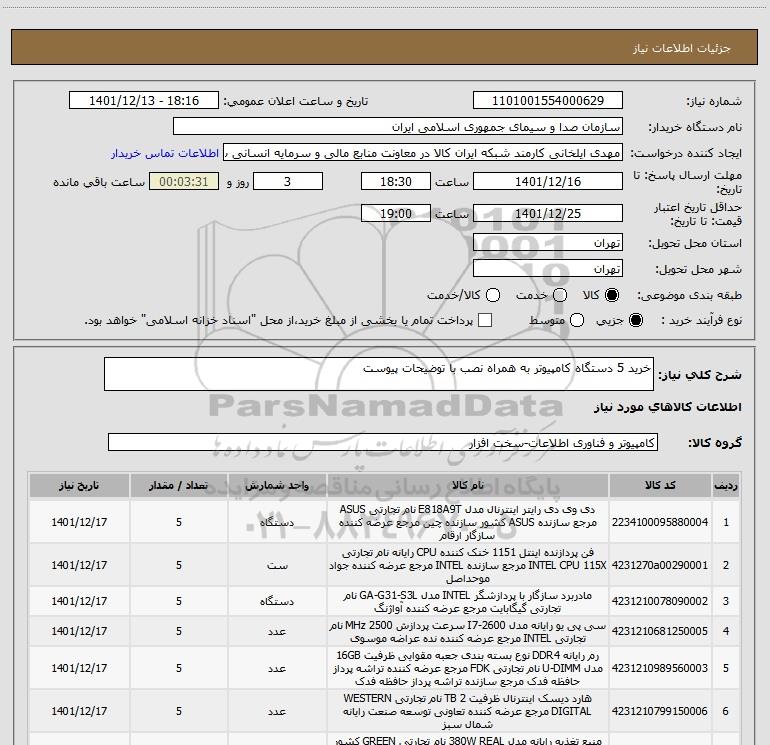This screenshot has width=770, height=745.
Task: Click the announcement date field 1401/12/13 - 18:16
Action: [144, 101]
